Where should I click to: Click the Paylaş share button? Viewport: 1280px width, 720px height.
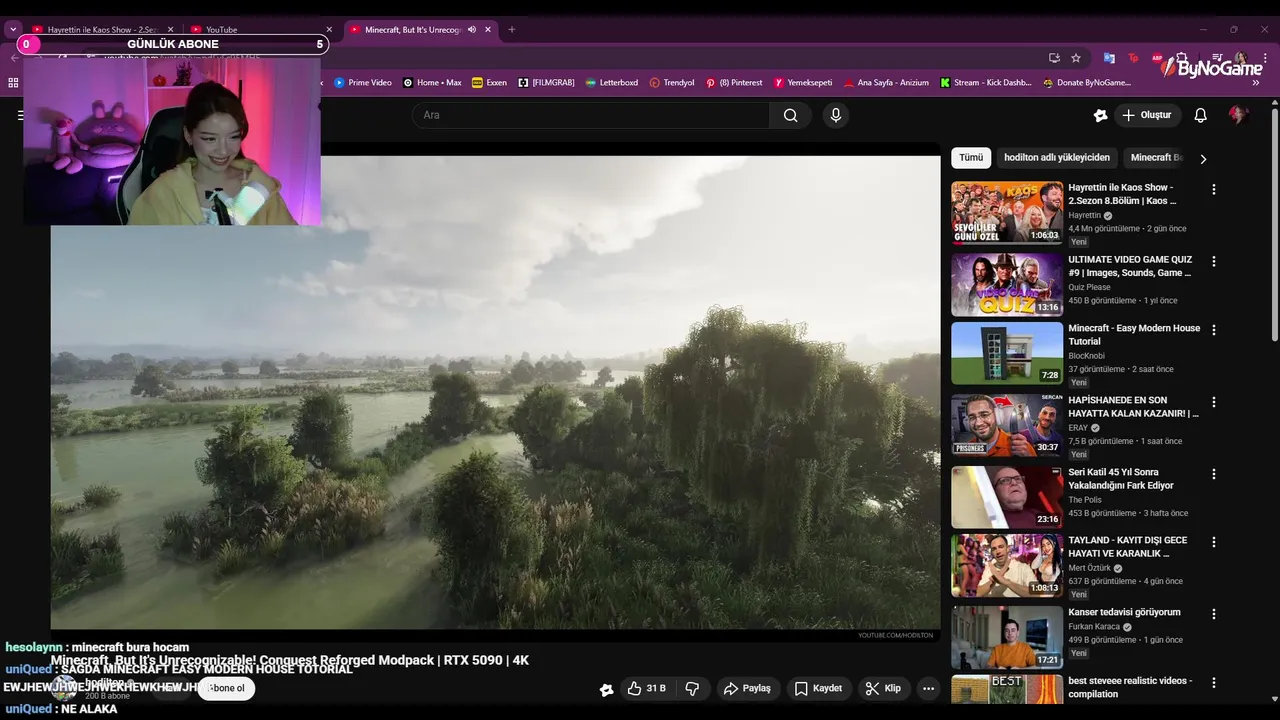pyautogui.click(x=747, y=688)
